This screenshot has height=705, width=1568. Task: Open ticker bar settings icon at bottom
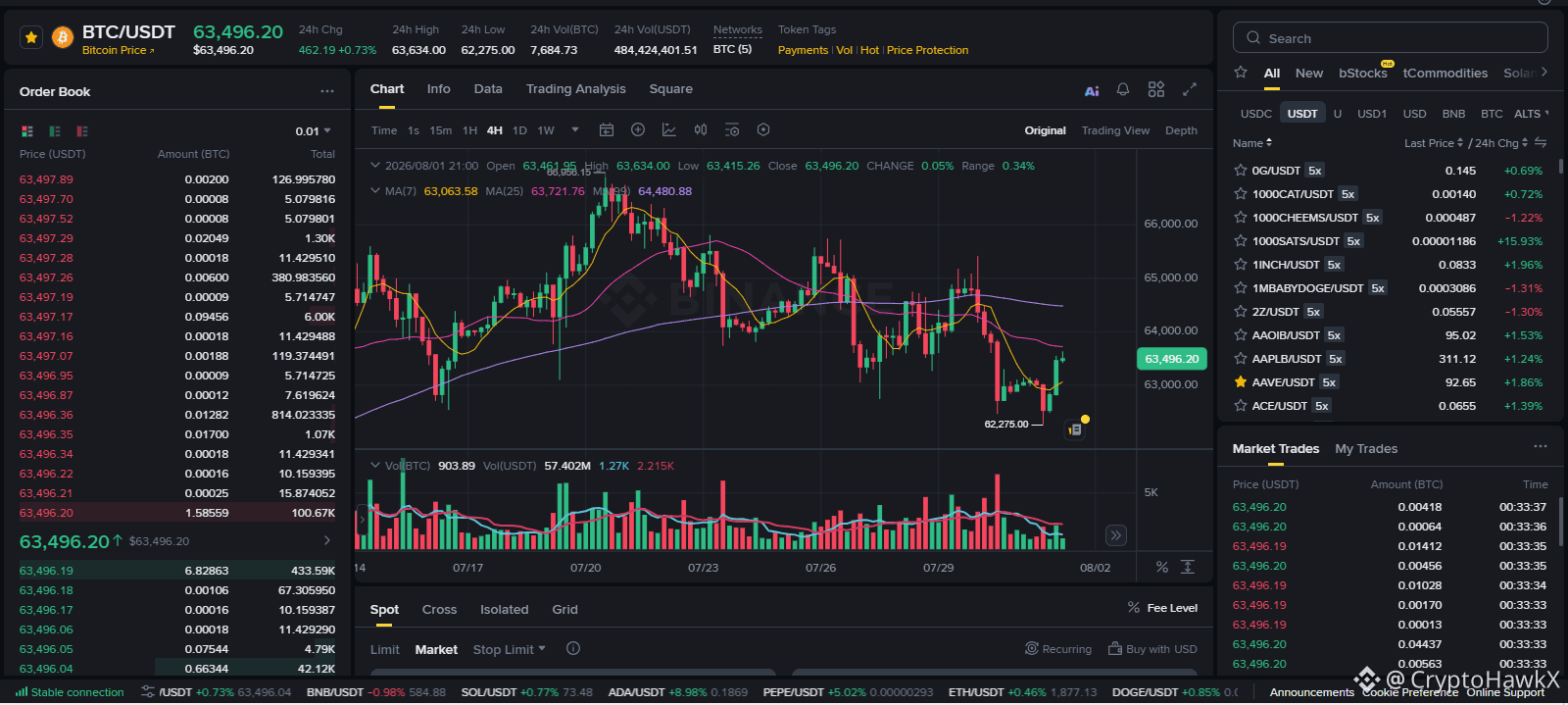pyautogui.click(x=148, y=691)
